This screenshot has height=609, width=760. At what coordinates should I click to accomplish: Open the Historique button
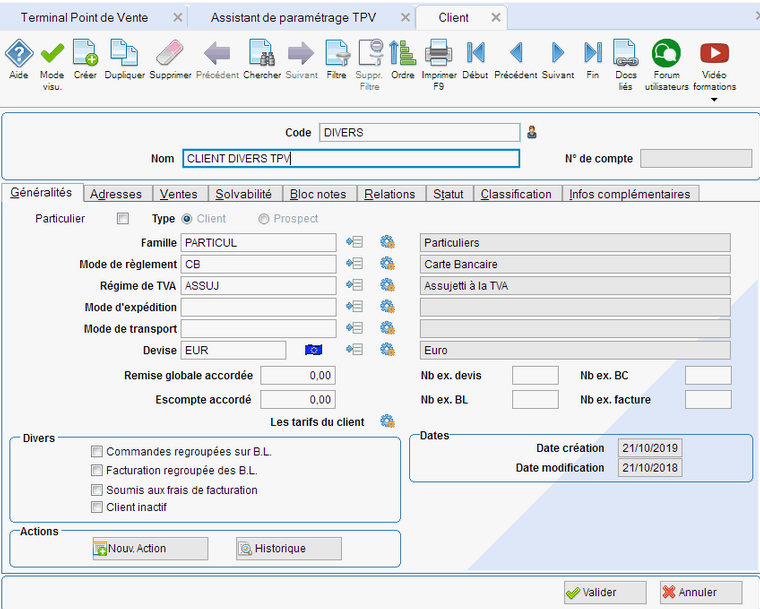(x=289, y=548)
